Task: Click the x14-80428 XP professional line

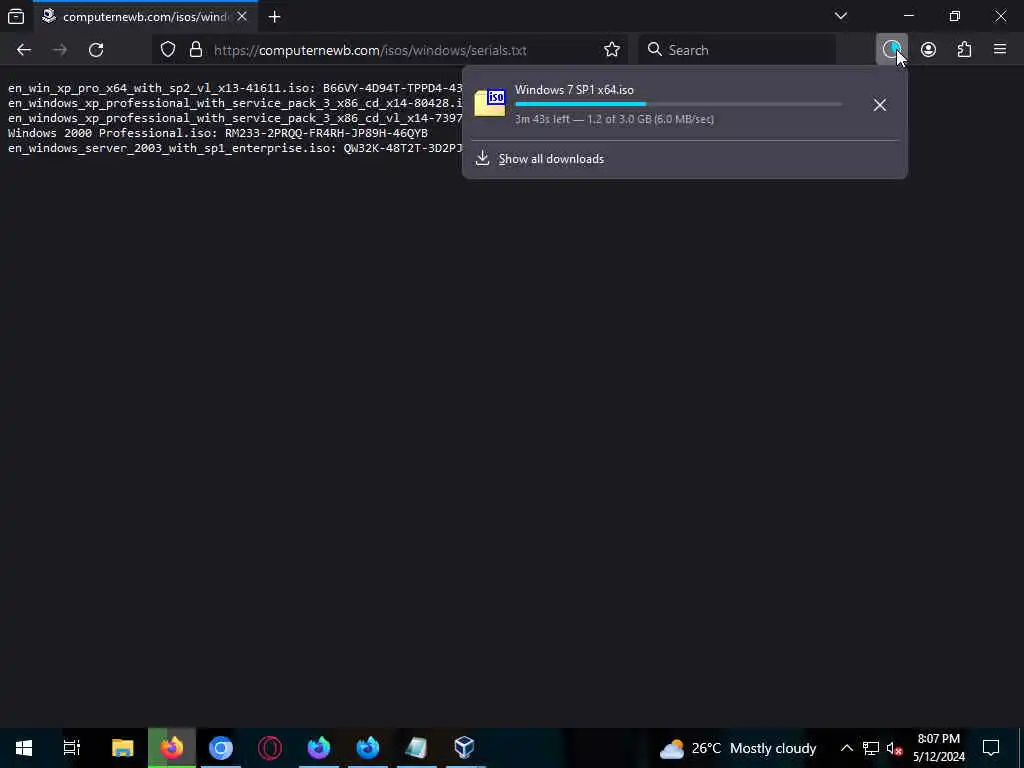Action: click(235, 103)
